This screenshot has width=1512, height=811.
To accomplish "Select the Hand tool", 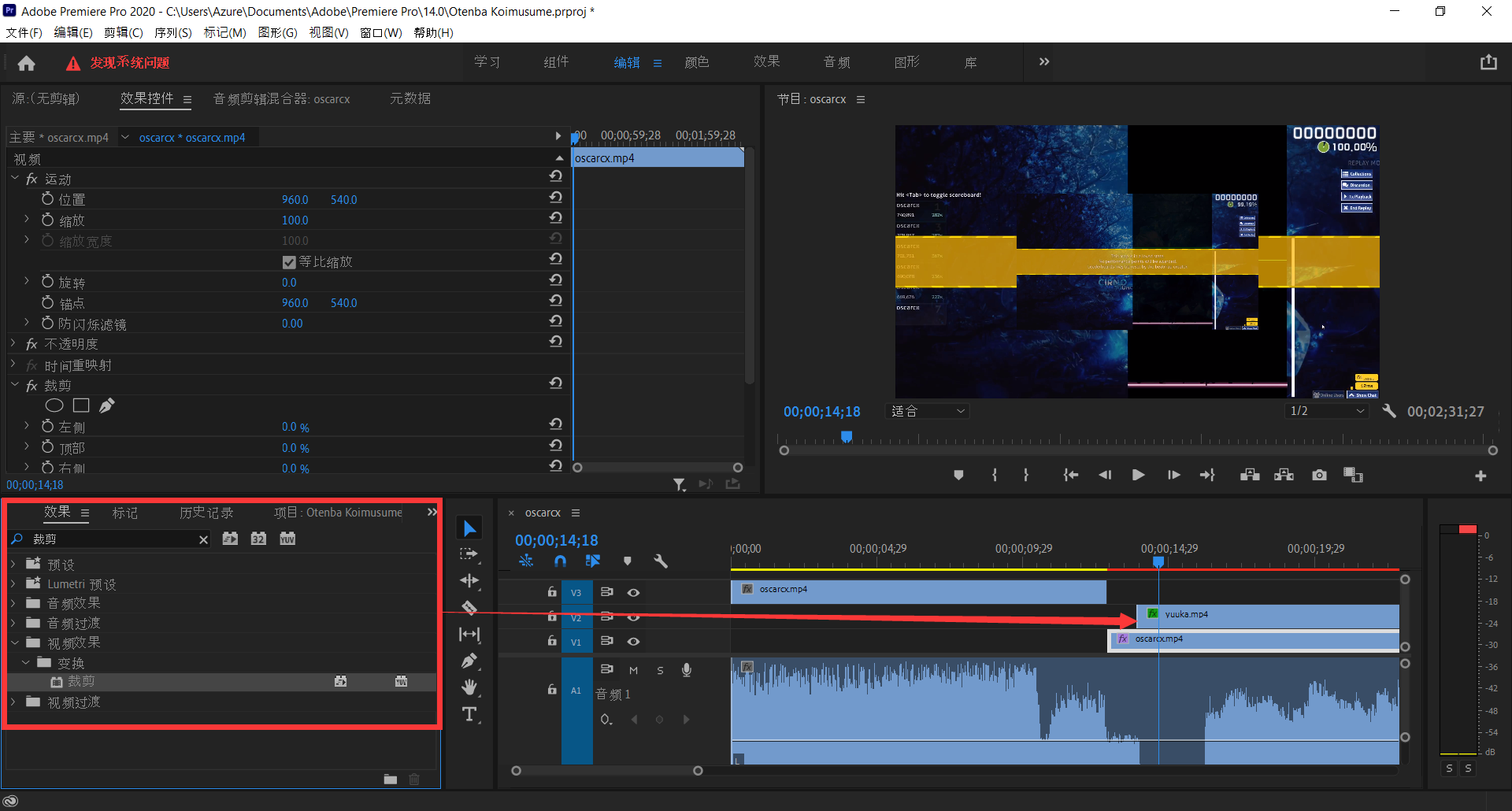I will [x=469, y=687].
